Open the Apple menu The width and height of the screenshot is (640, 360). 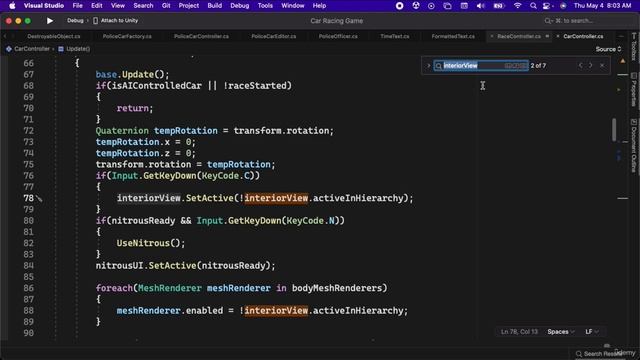12,6
